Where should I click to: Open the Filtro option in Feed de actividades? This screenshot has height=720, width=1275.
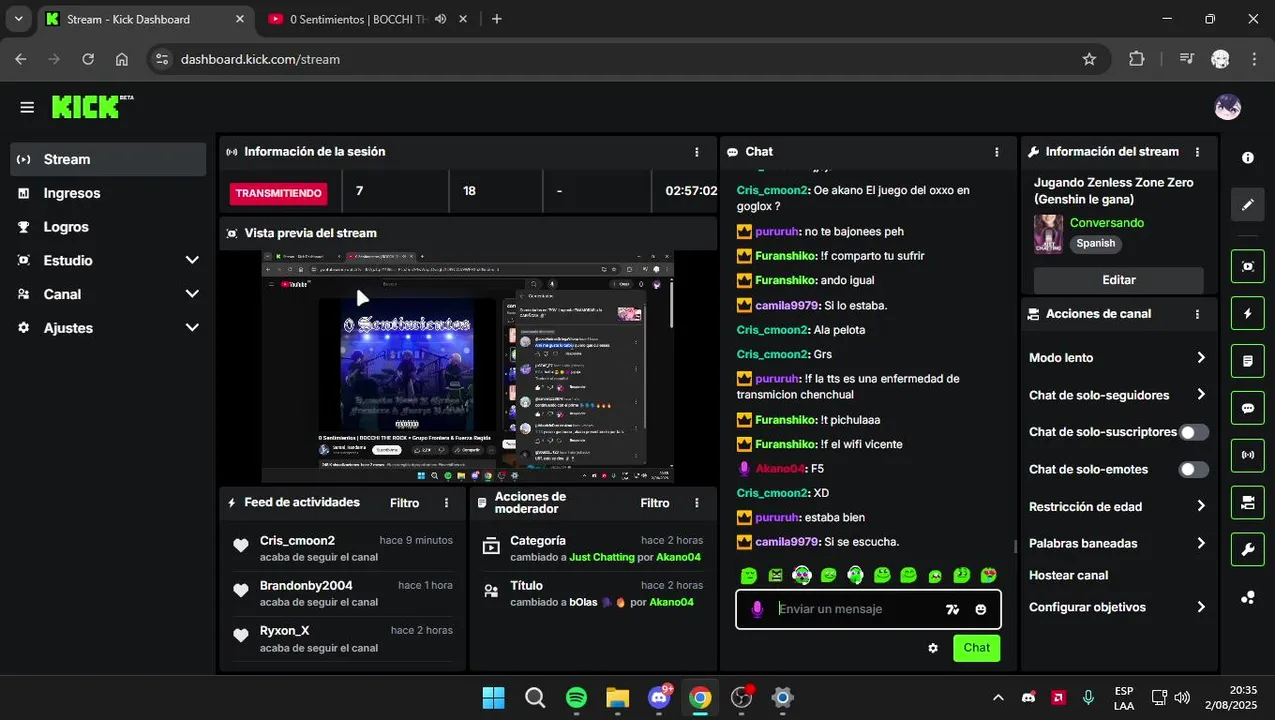click(405, 503)
